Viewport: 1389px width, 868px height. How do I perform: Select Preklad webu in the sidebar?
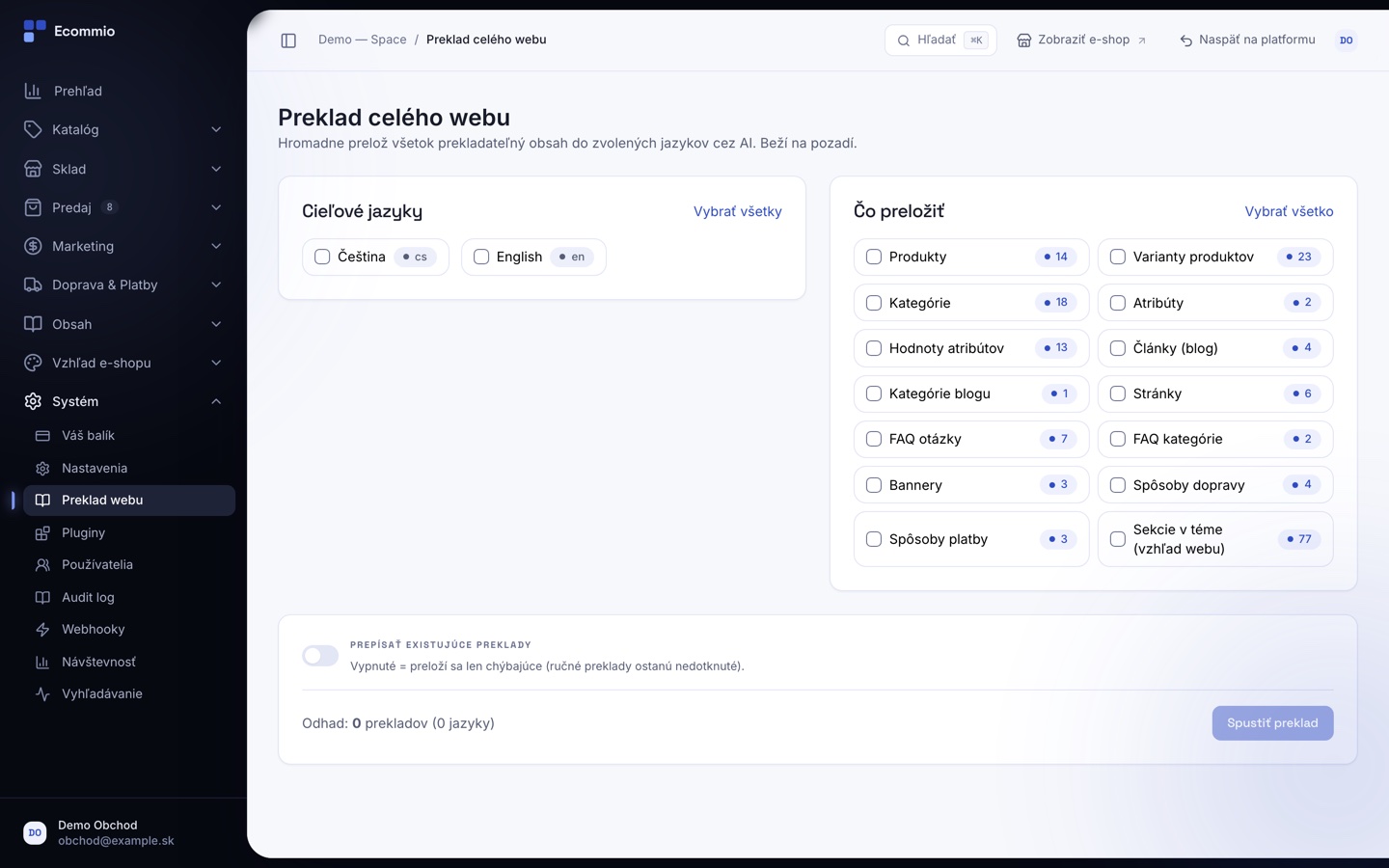[x=129, y=501]
